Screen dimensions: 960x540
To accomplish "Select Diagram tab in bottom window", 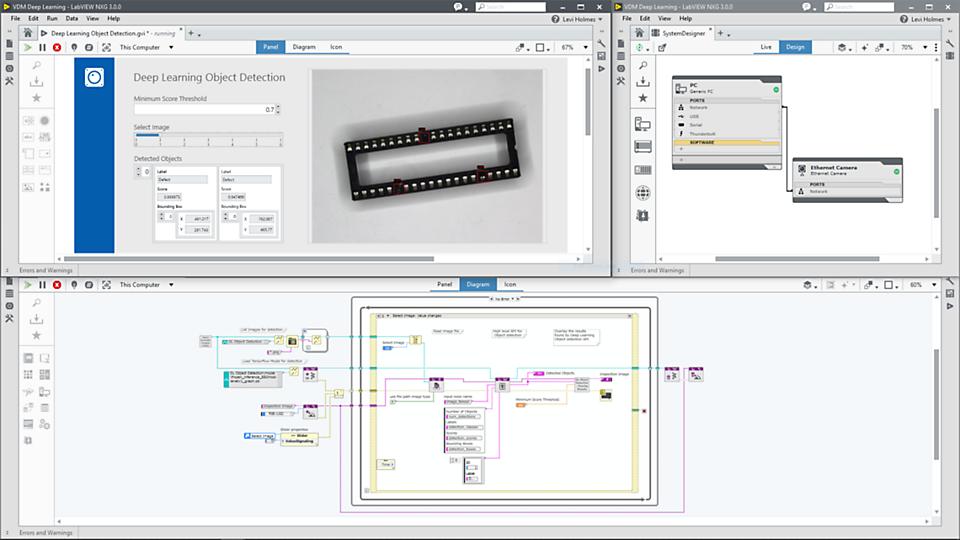I will [x=478, y=284].
